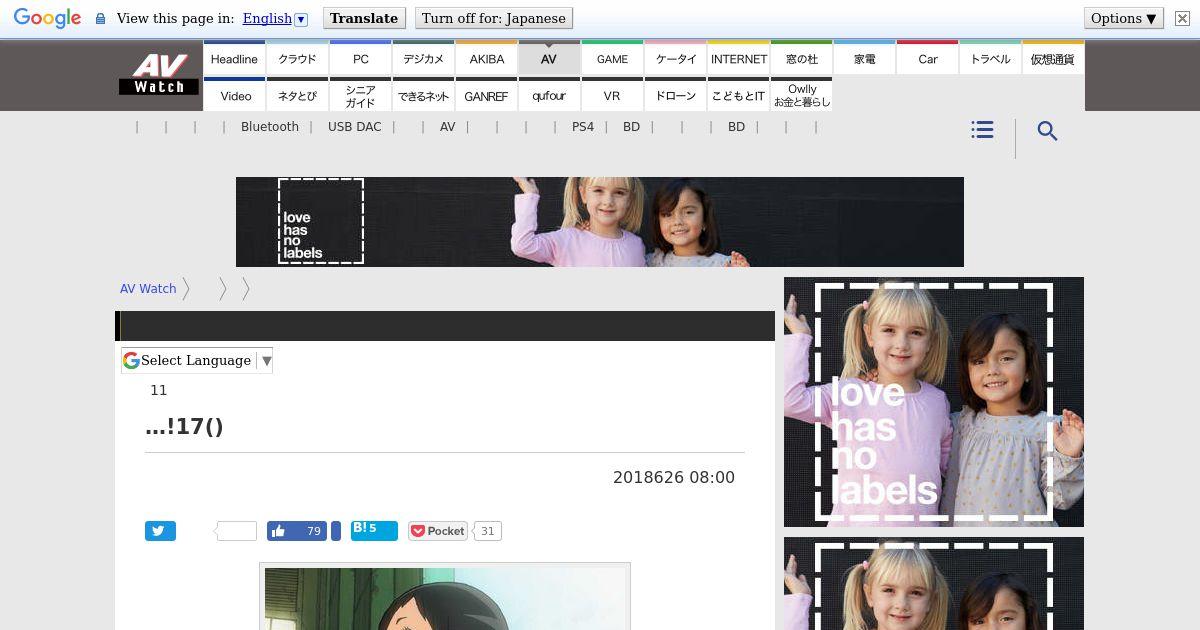The height and width of the screenshot is (630, 1200).
Task: Open the Options dropdown
Action: pyautogui.click(x=1123, y=18)
